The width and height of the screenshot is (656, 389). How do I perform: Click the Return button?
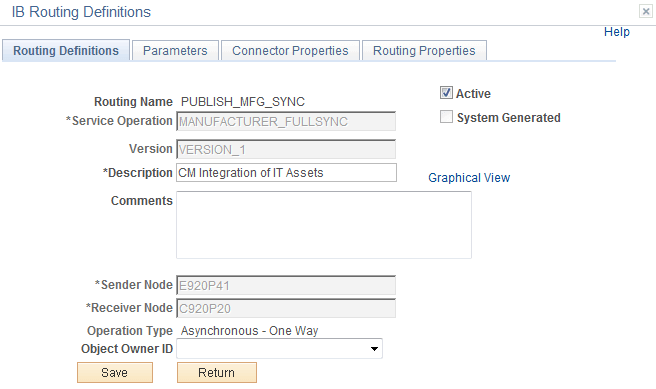click(217, 372)
